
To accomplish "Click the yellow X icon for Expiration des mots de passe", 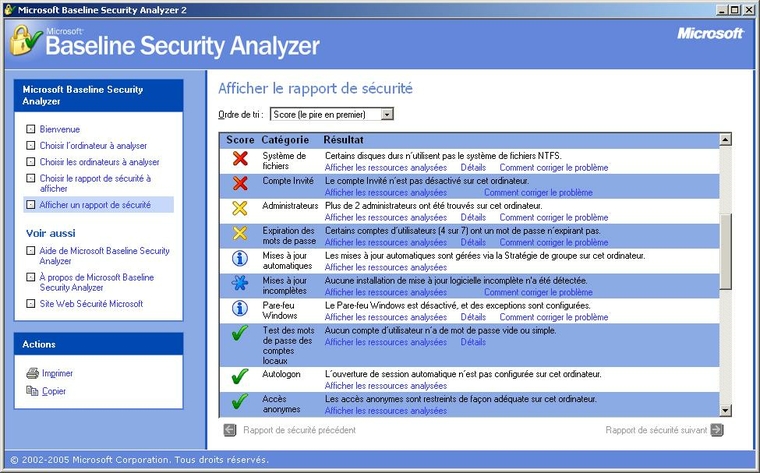I will pyautogui.click(x=240, y=233).
